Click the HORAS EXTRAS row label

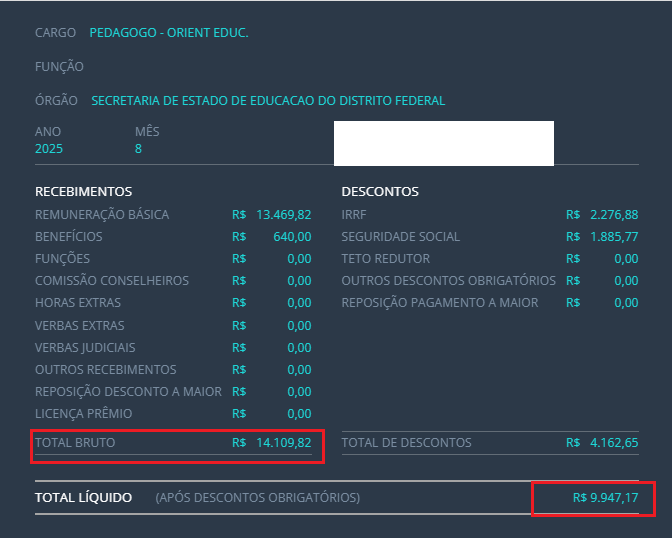(78, 303)
